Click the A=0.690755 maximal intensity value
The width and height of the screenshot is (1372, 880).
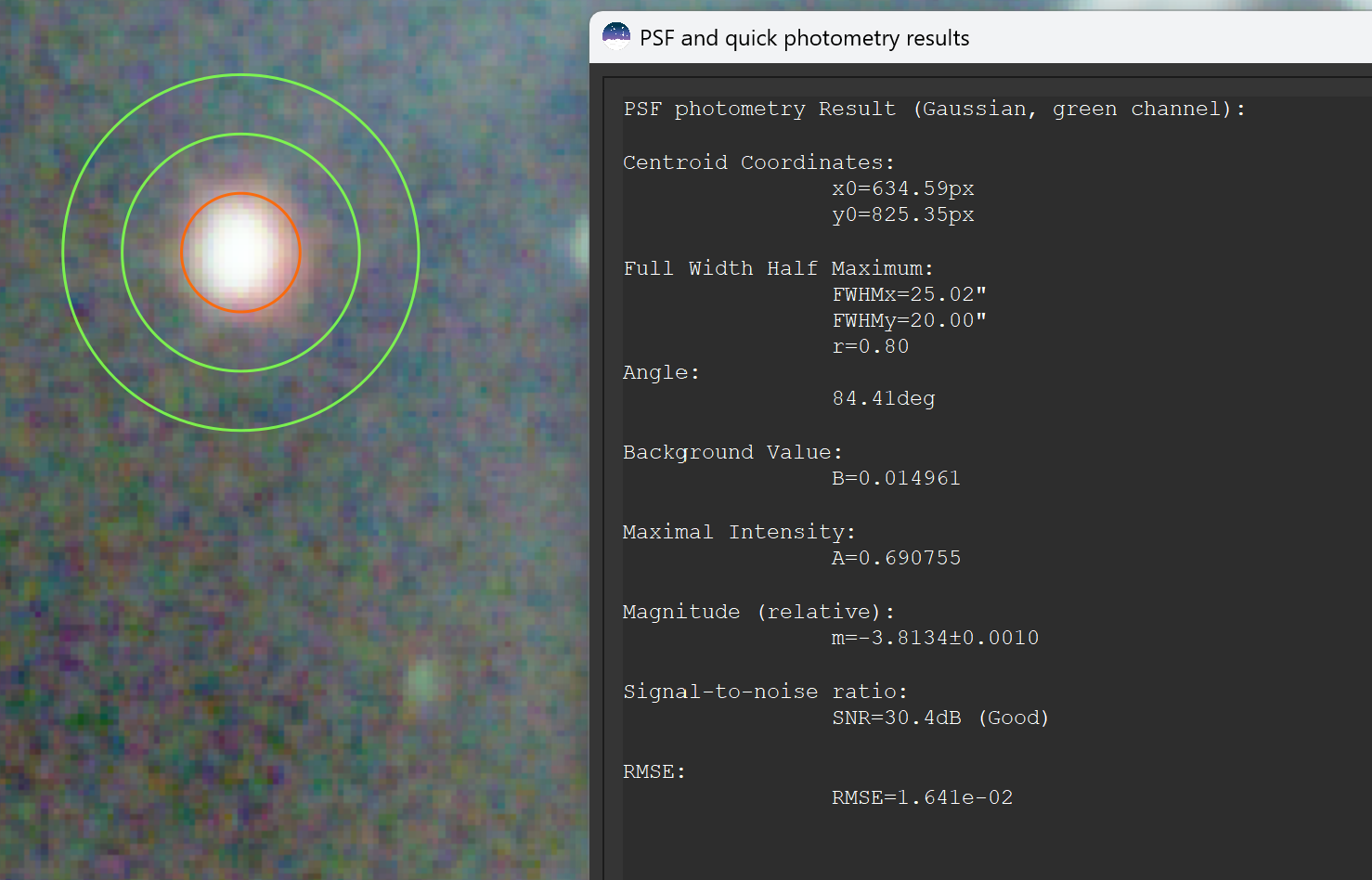[x=896, y=558]
